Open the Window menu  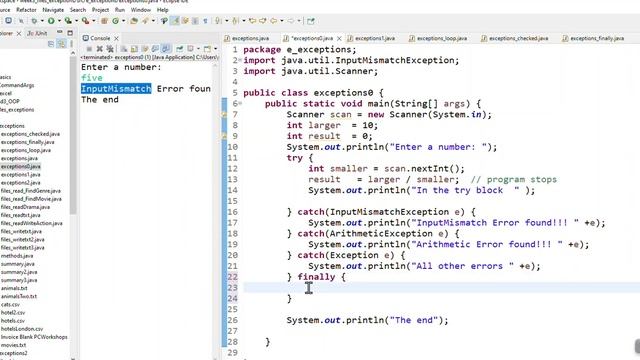tap(140, 10)
